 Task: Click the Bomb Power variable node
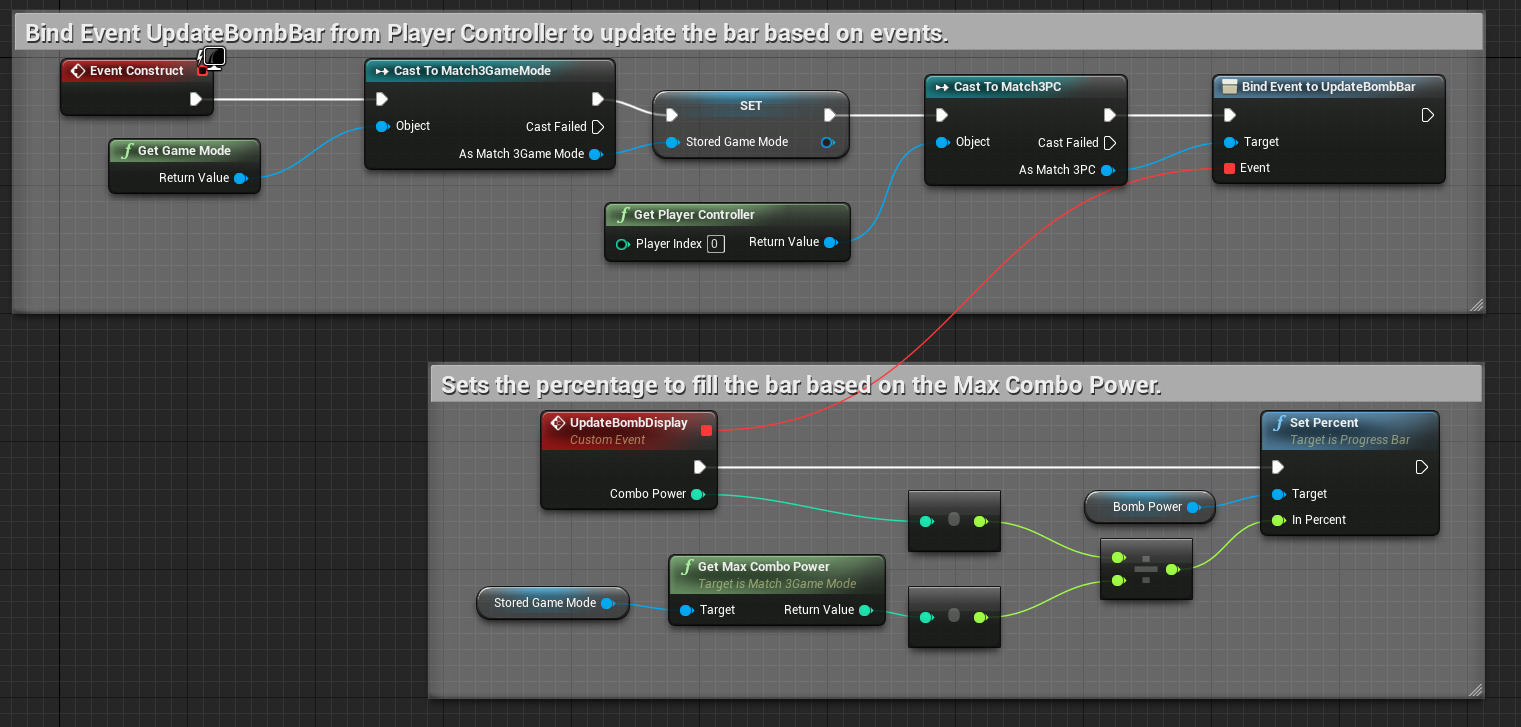[1147, 507]
